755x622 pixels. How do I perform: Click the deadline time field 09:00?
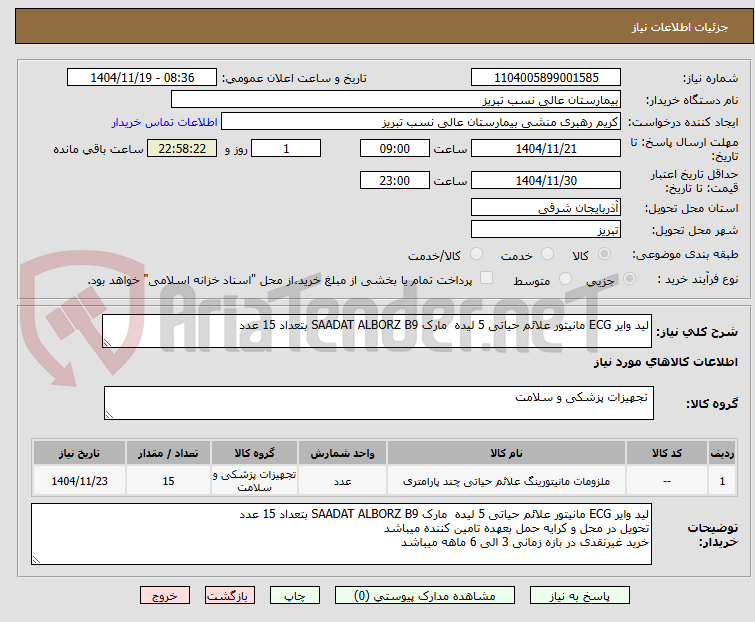pyautogui.click(x=395, y=148)
